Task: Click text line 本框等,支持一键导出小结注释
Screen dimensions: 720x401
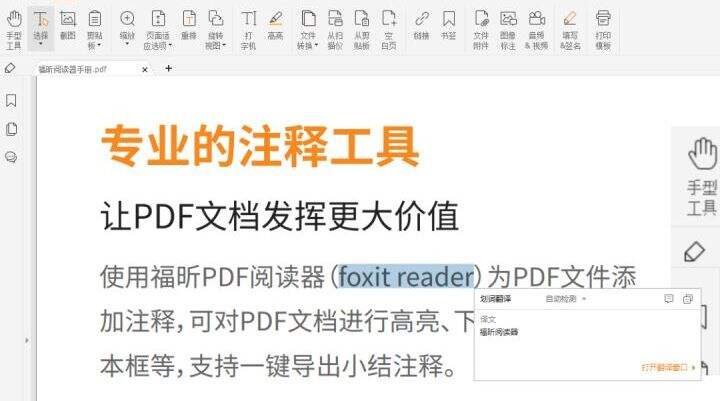Action: point(278,366)
